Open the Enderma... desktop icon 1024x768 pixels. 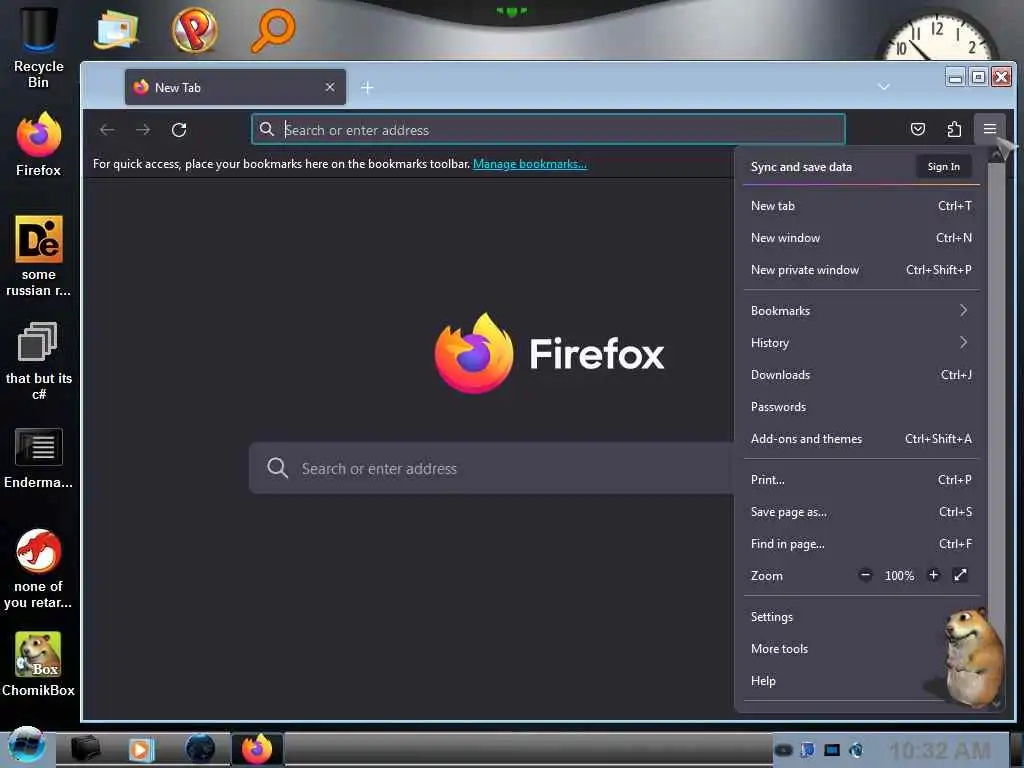39,458
